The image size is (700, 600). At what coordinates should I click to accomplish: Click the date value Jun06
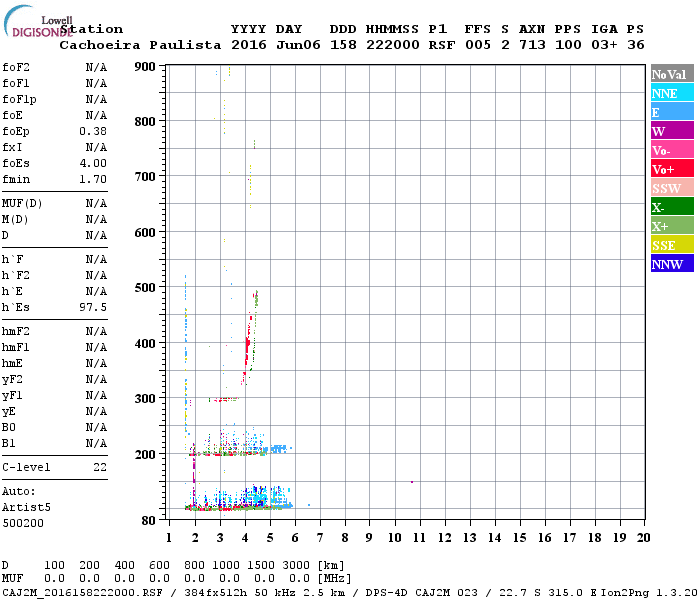click(x=298, y=45)
